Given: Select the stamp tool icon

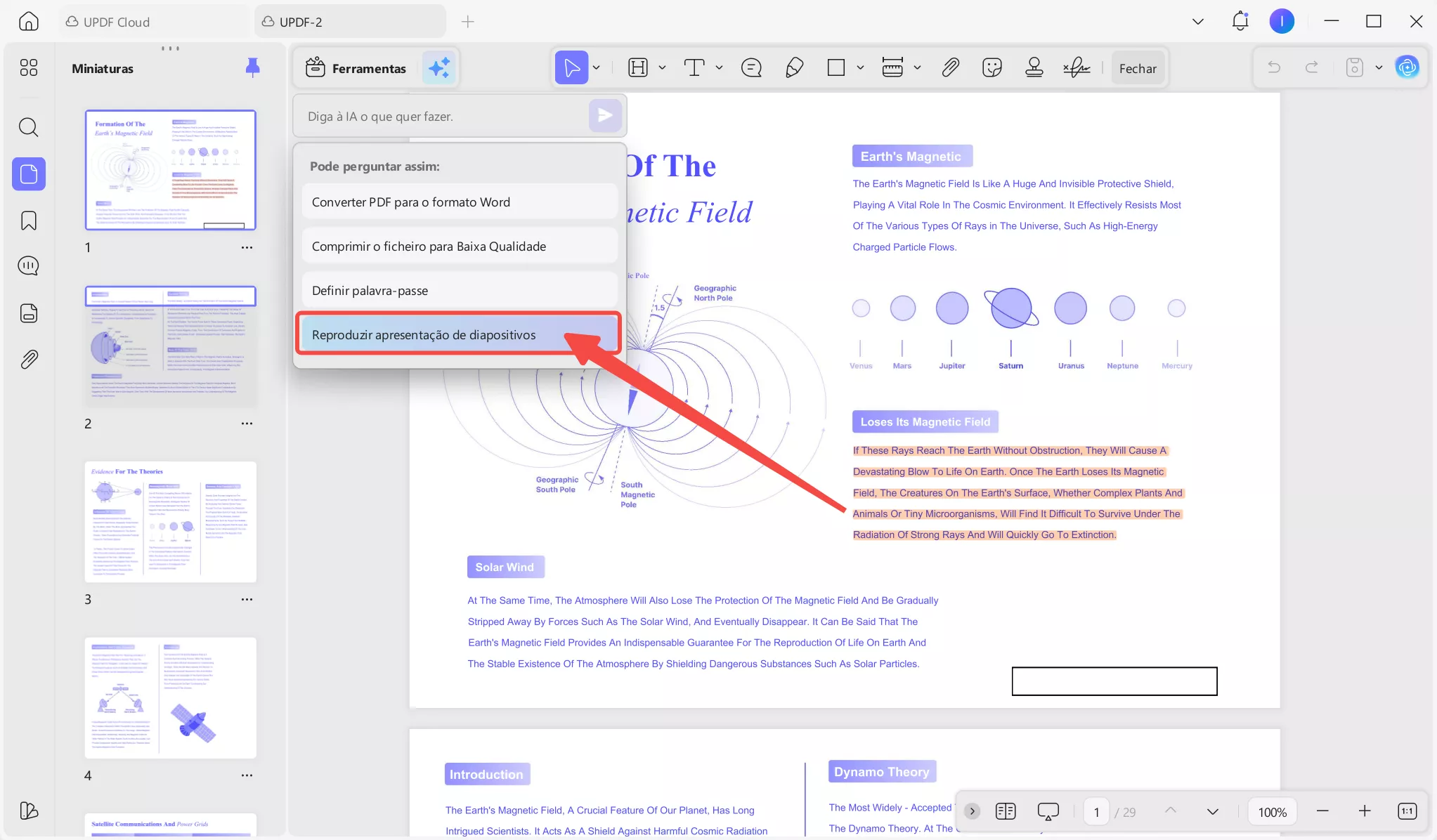Looking at the screenshot, I should click(x=1034, y=68).
